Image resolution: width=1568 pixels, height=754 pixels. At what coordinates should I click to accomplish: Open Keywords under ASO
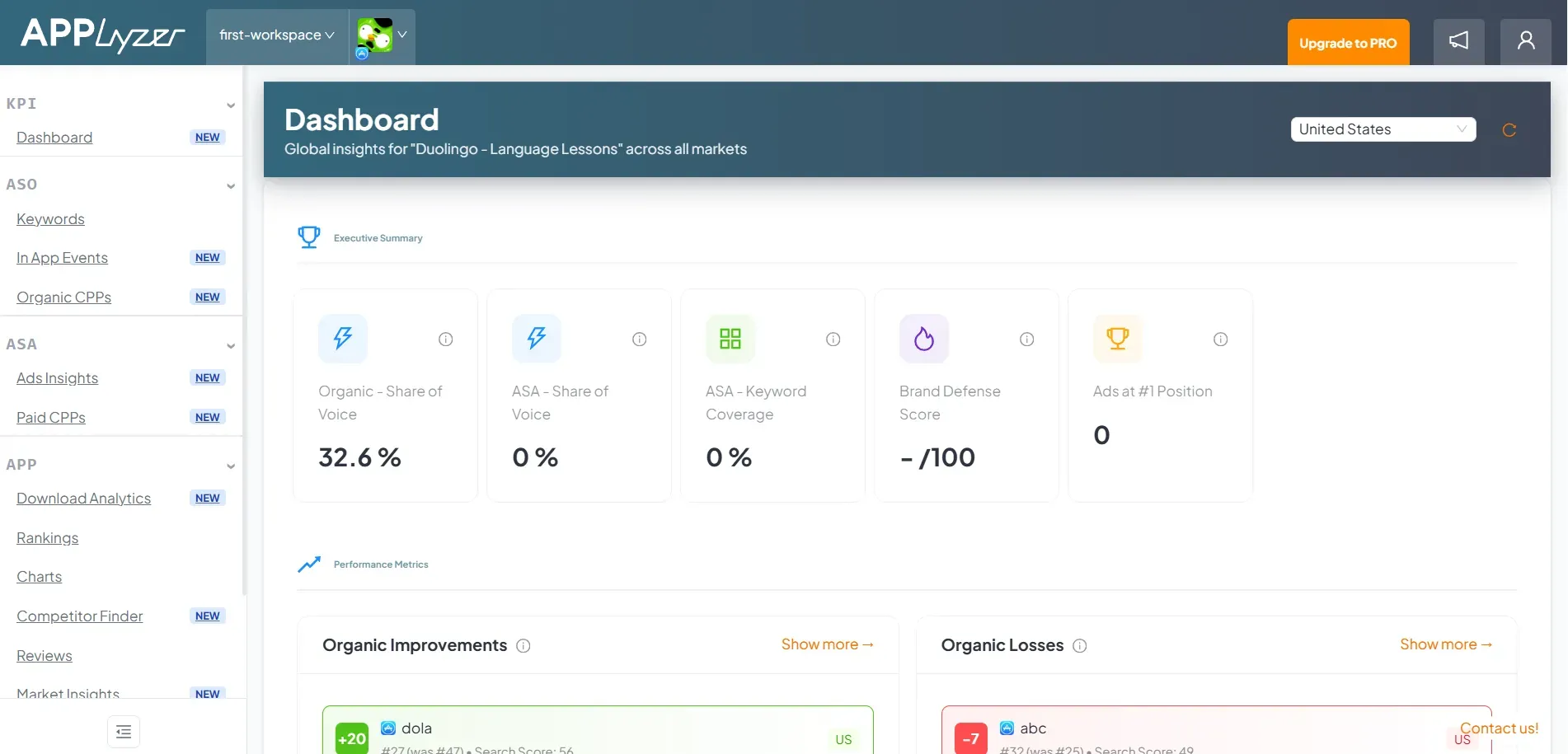coord(49,218)
